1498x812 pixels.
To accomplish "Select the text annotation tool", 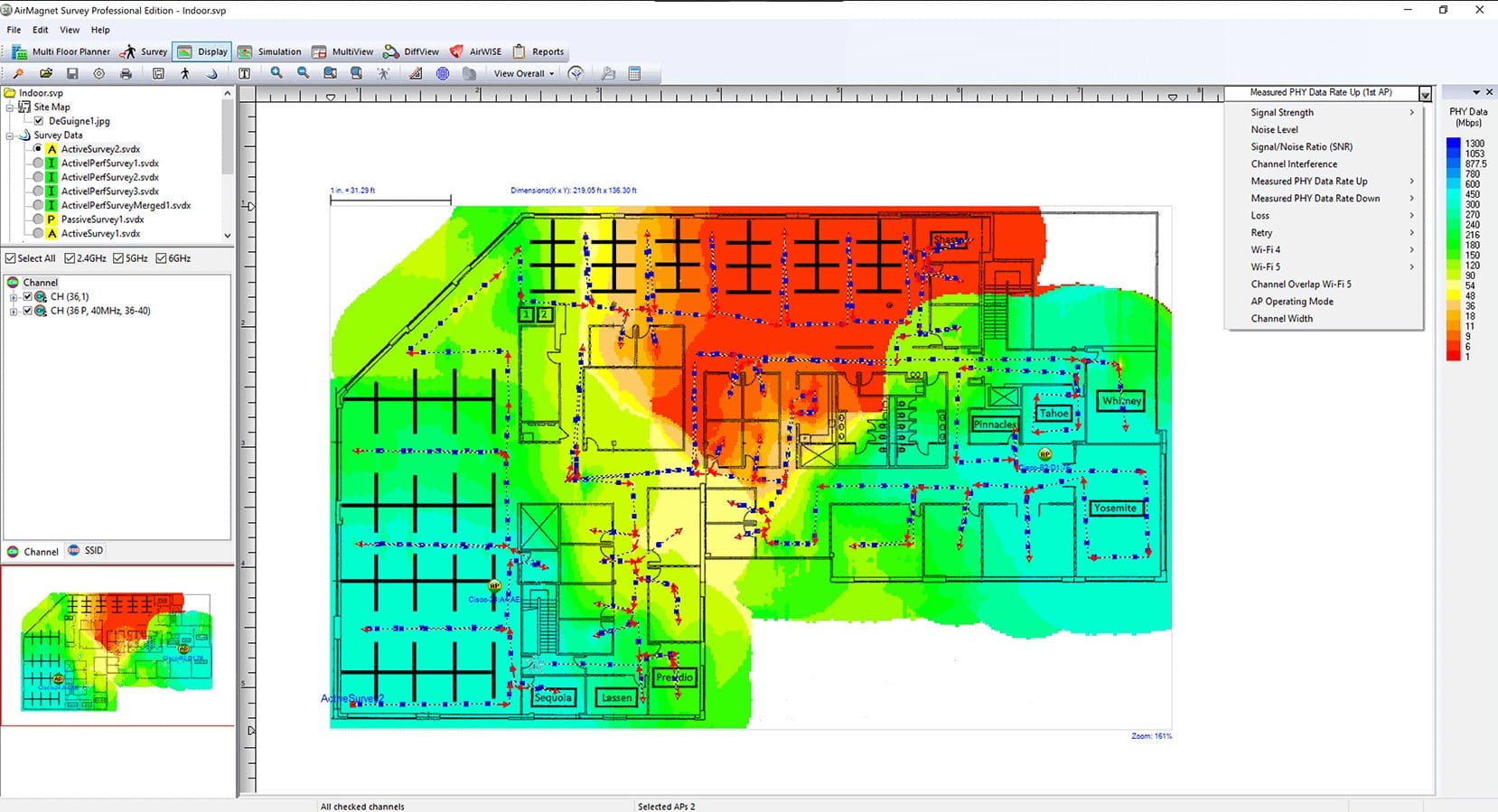I will click(x=244, y=74).
